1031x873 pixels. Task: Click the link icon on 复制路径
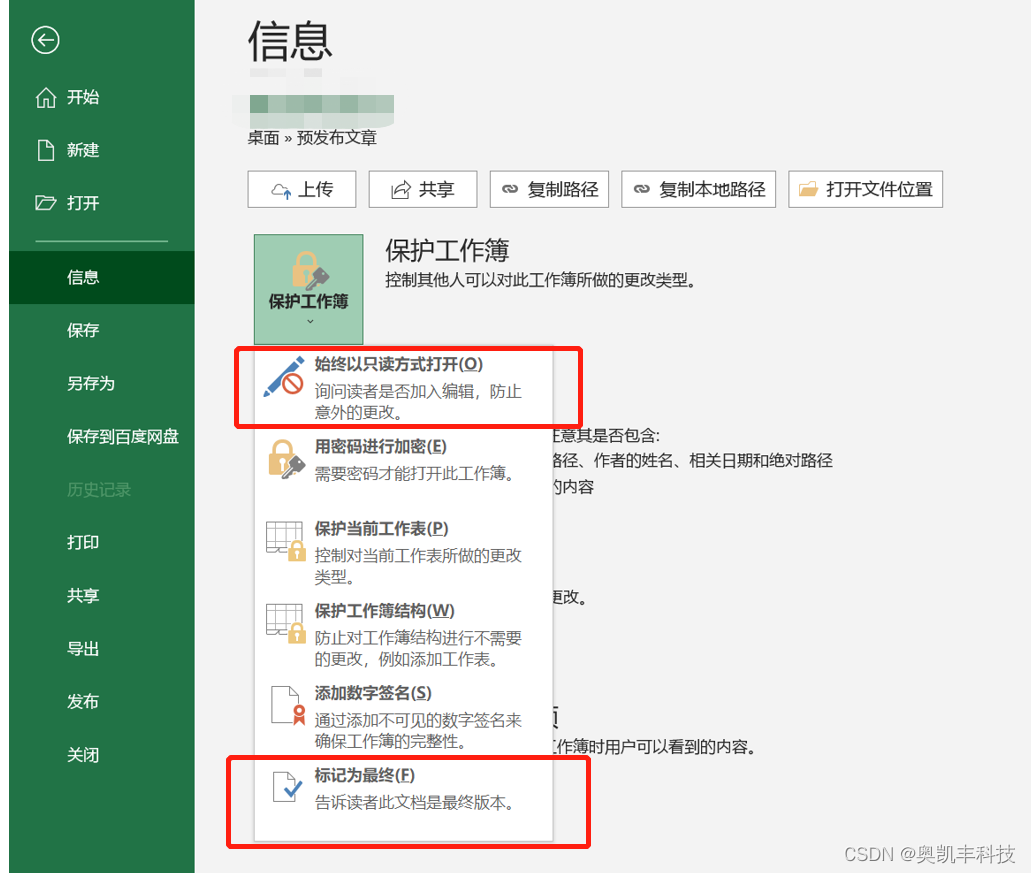(x=510, y=189)
